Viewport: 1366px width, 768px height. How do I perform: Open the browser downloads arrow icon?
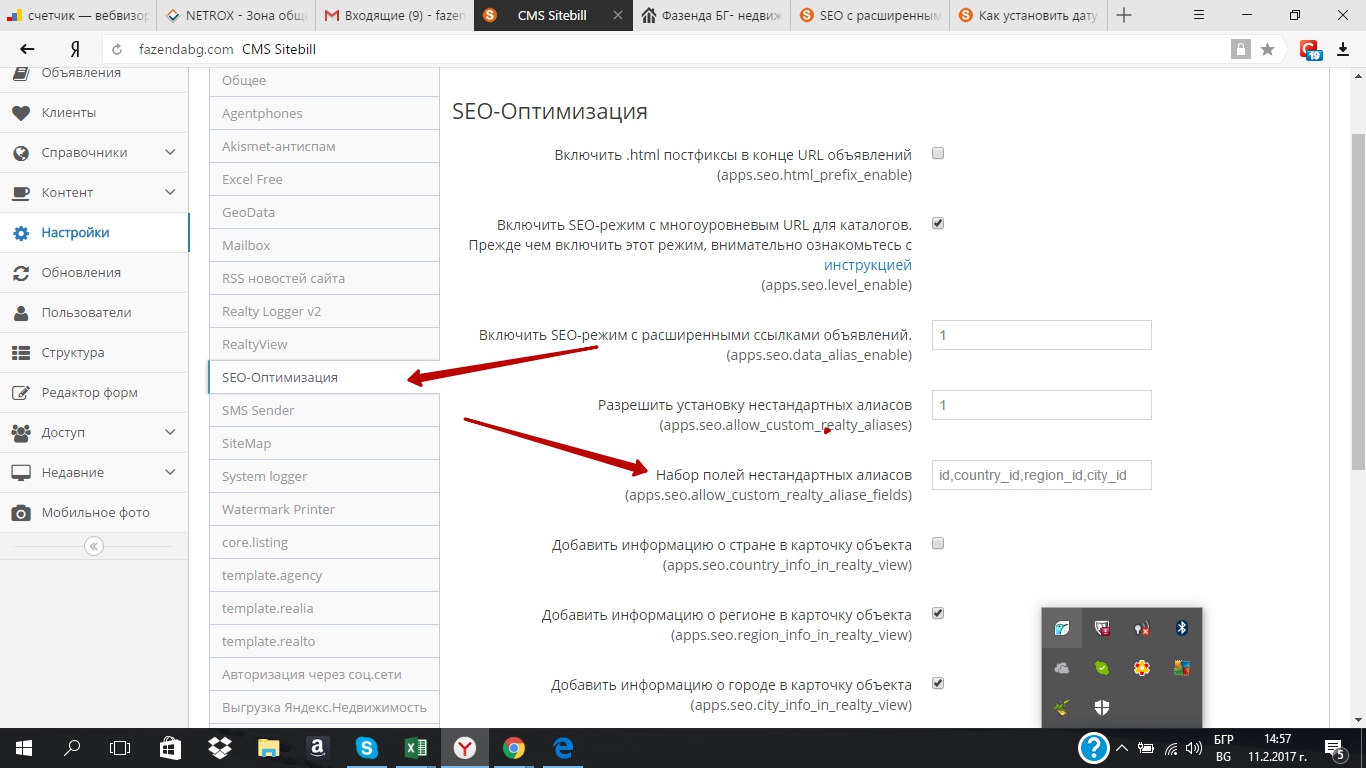1343,49
